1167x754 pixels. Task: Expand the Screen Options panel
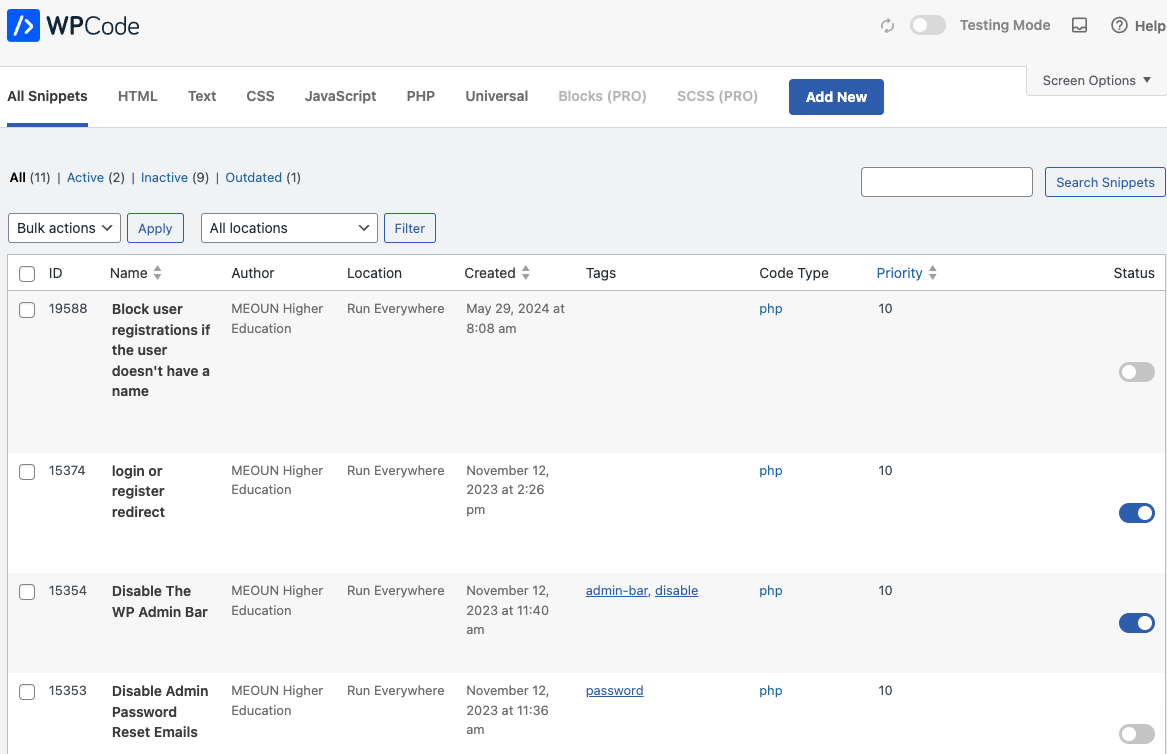1096,81
